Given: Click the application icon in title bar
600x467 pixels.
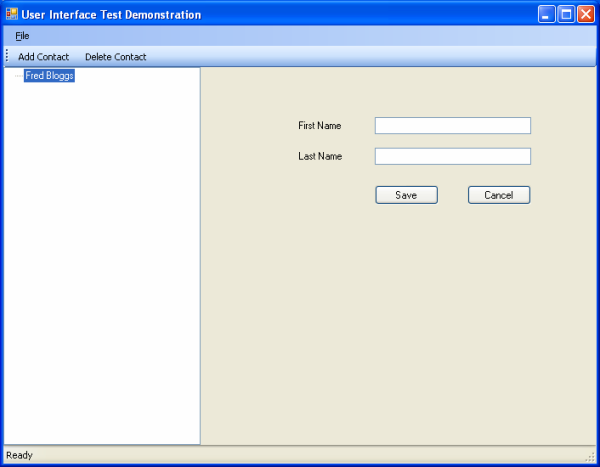Looking at the screenshot, I should pos(12,14).
